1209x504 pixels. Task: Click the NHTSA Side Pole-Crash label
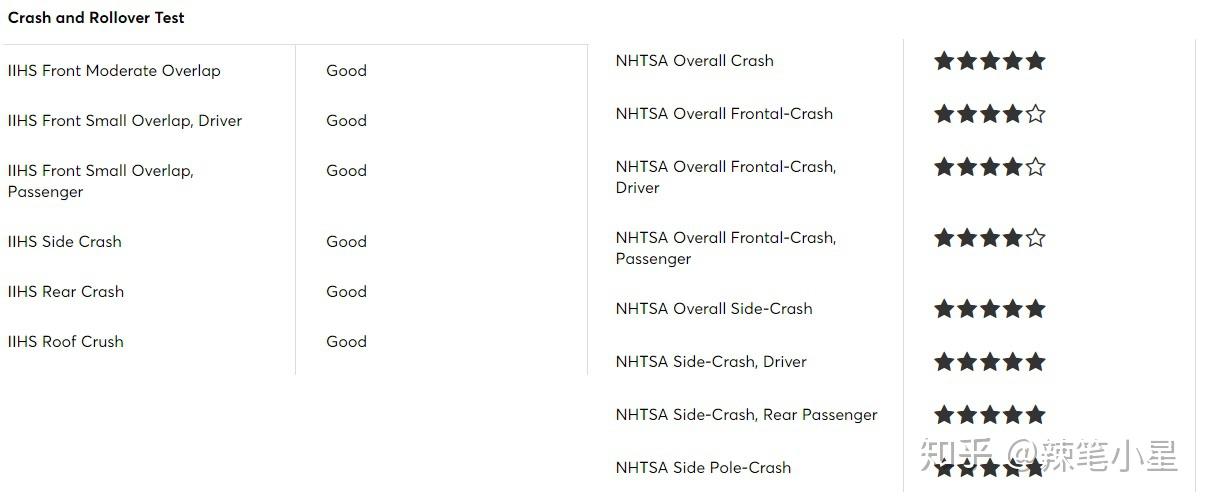[703, 468]
